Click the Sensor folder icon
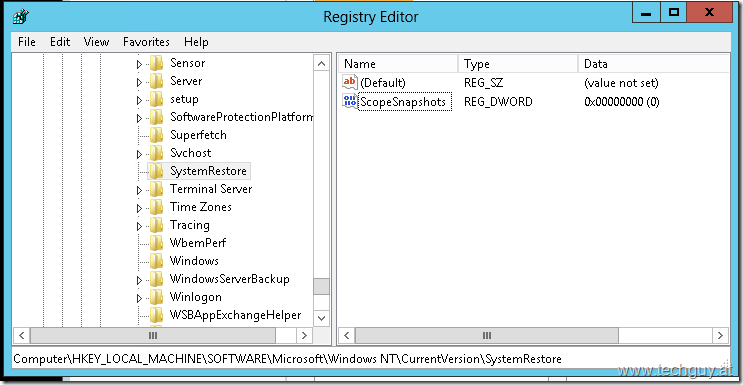Viewport: 743px width, 385px height. click(x=156, y=63)
